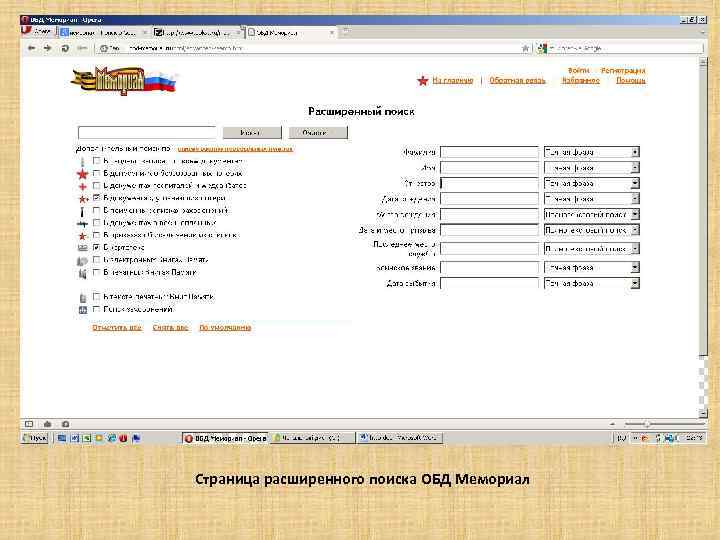Click the blue icon beside Поиск захоронений

tap(83, 310)
